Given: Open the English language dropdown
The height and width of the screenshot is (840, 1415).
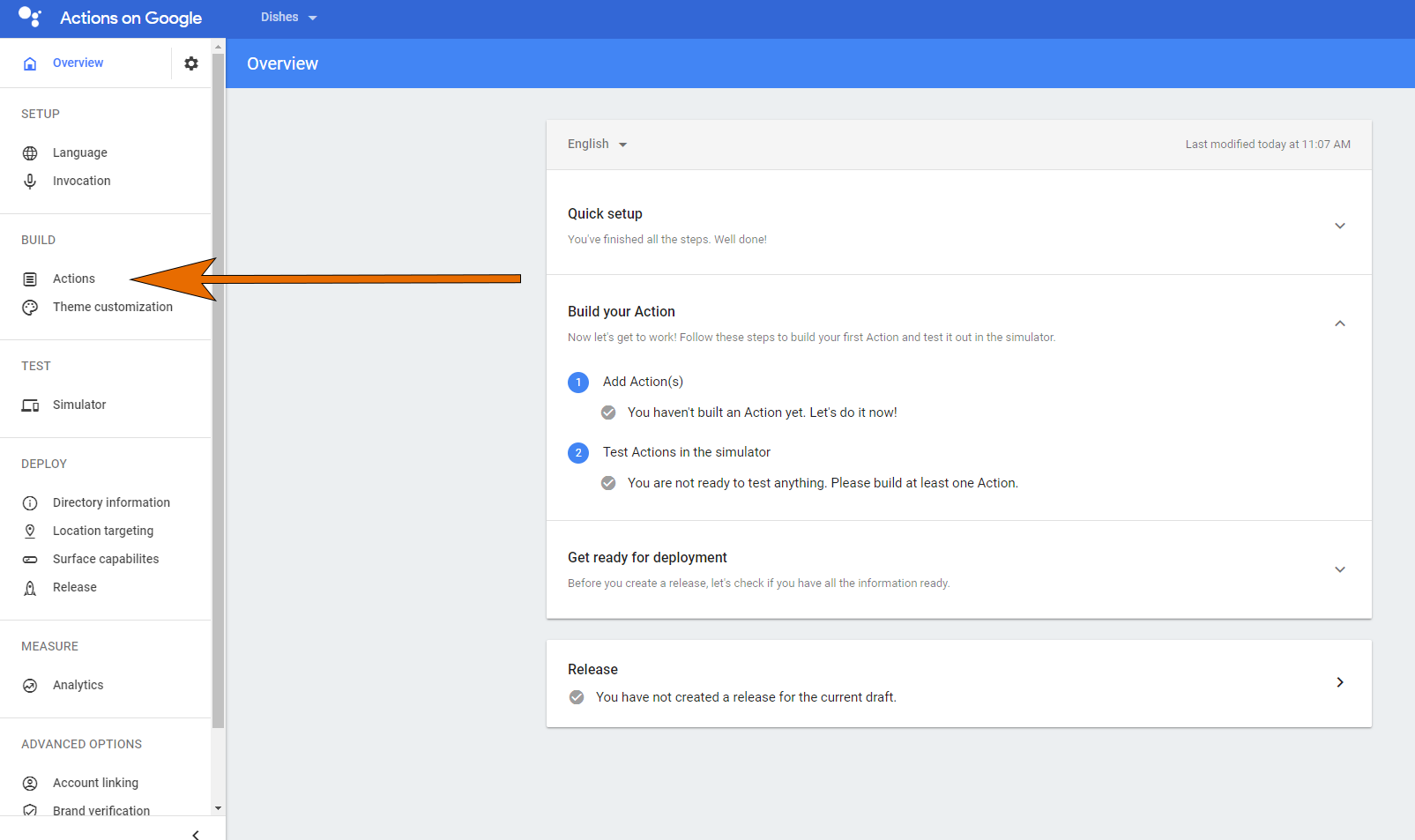Looking at the screenshot, I should coord(597,145).
